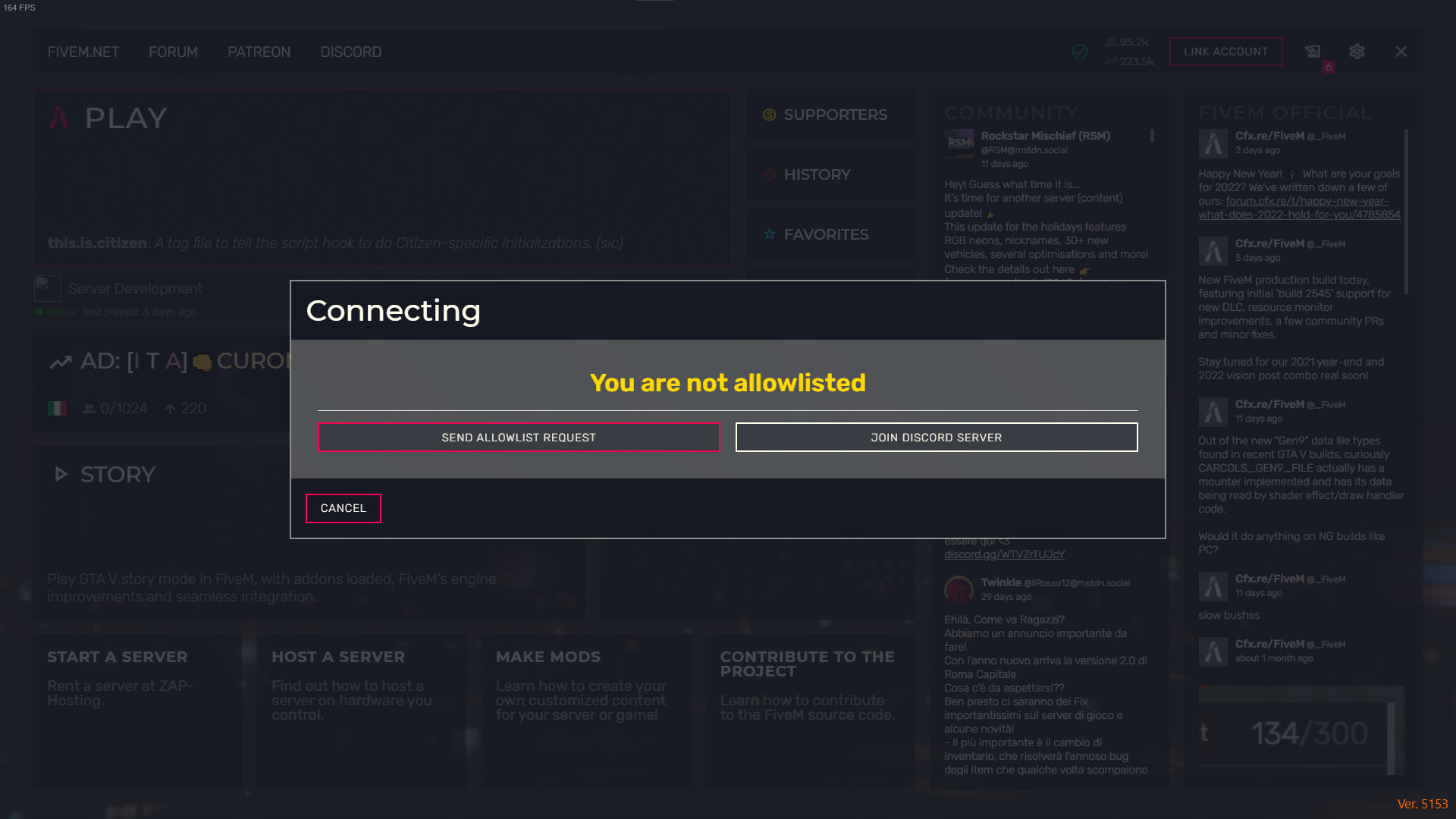The width and height of the screenshot is (1456, 819).
Task: Open the PATREON link
Action: pos(259,52)
